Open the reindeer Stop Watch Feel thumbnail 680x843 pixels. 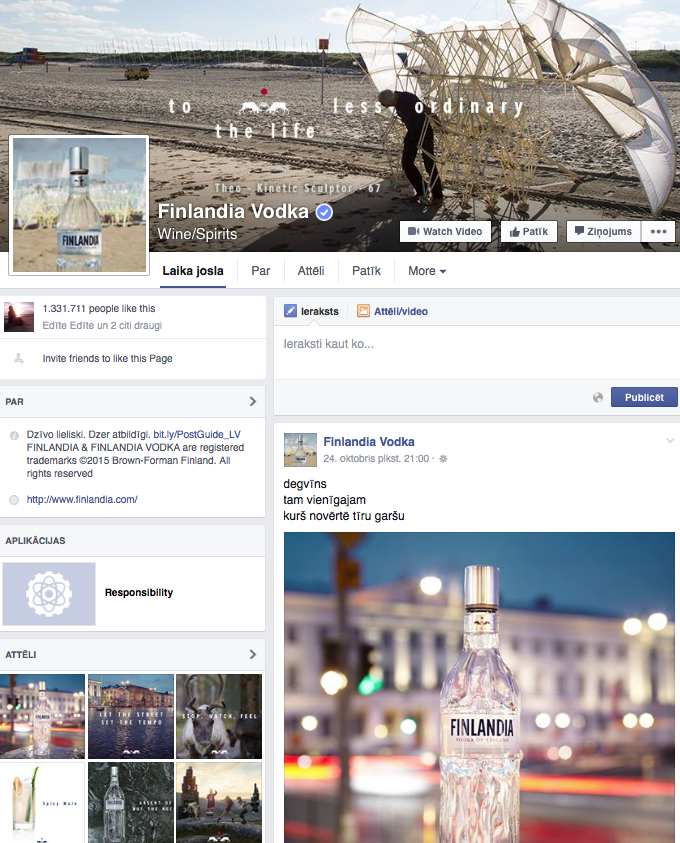click(219, 716)
